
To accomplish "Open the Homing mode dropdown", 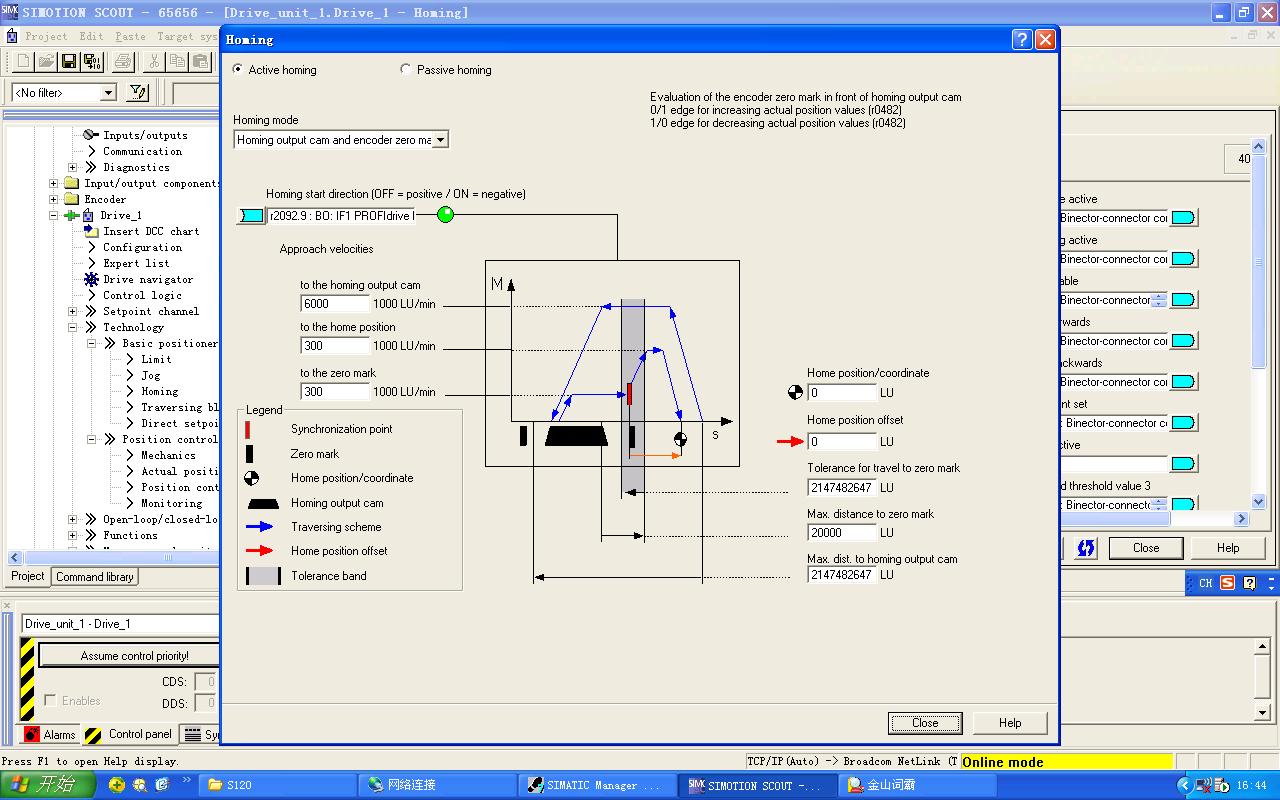I will (440, 140).
